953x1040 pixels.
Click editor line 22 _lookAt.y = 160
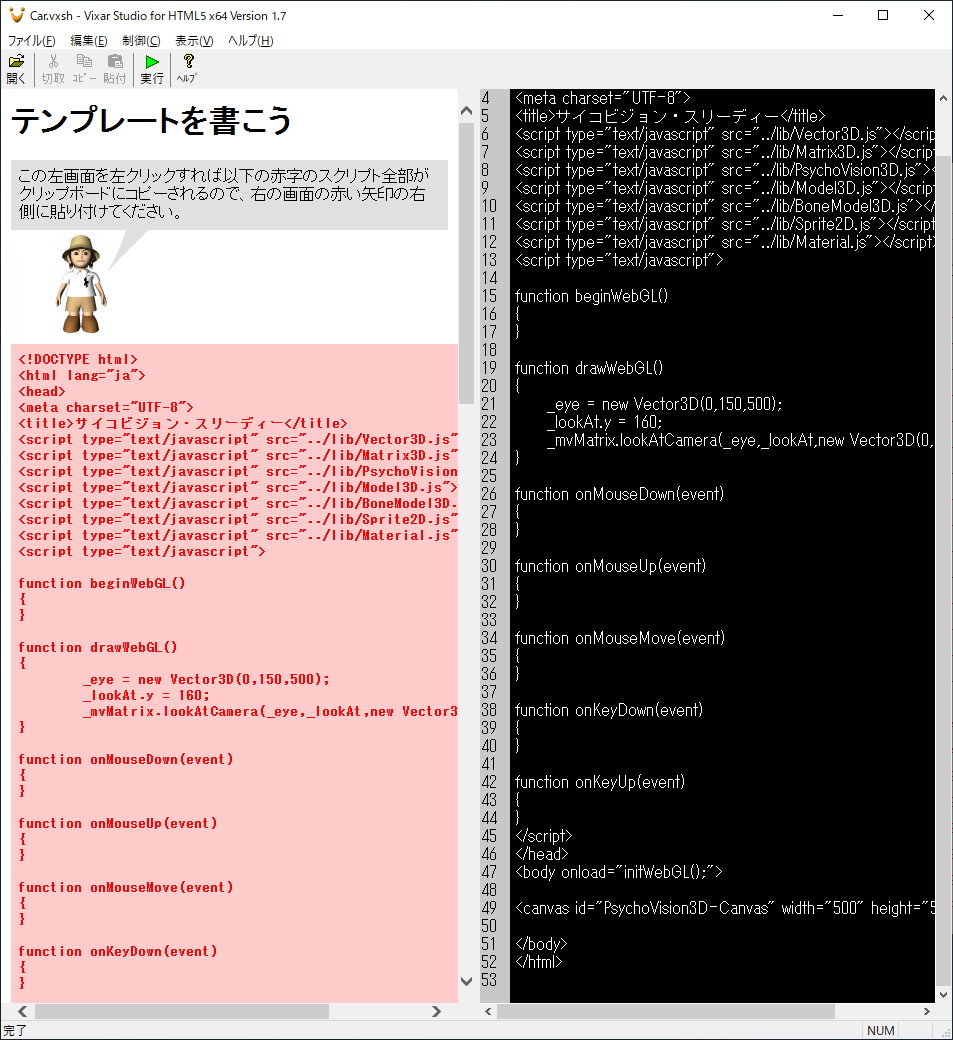pos(604,422)
